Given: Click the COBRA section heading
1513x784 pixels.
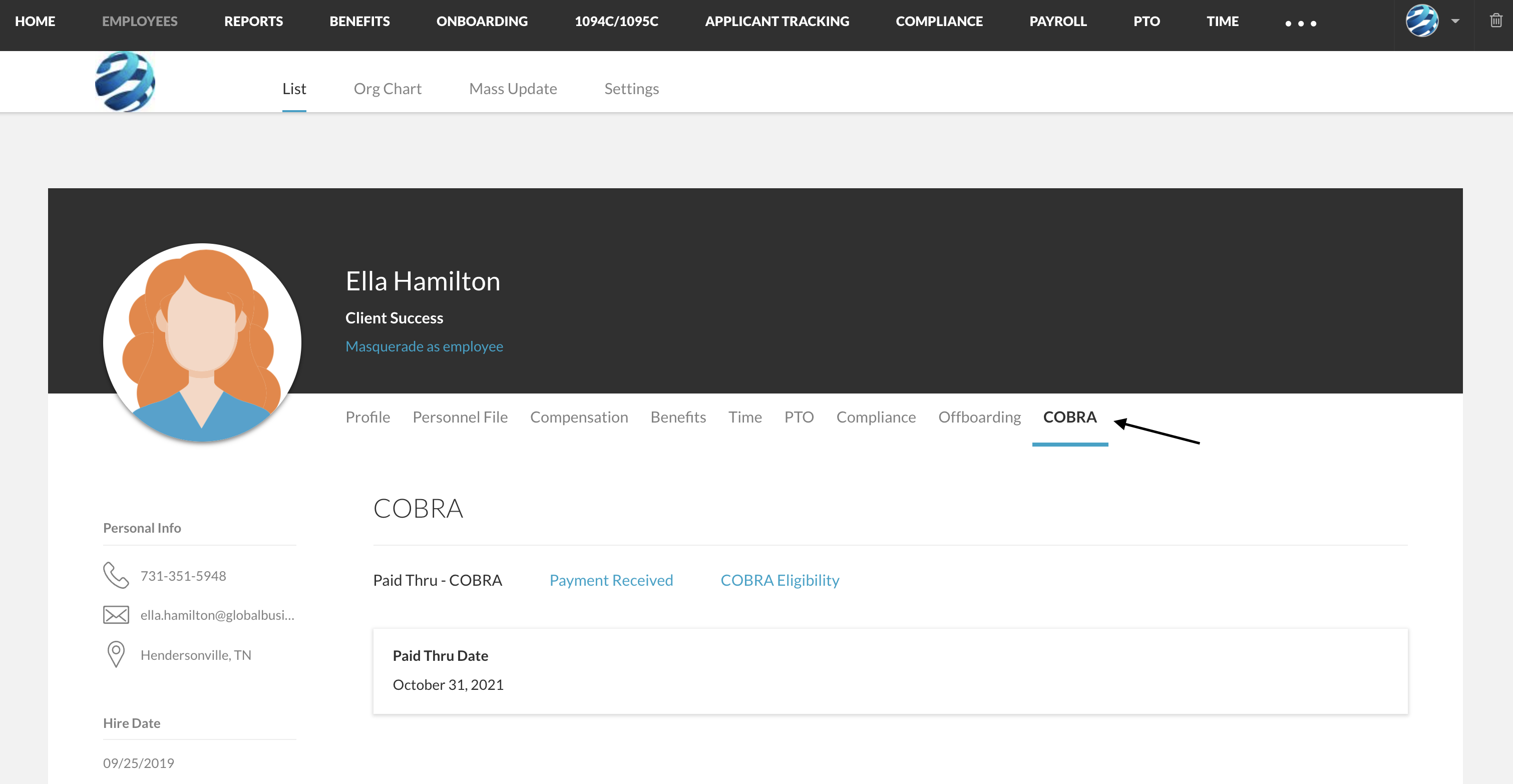Looking at the screenshot, I should tap(418, 509).
